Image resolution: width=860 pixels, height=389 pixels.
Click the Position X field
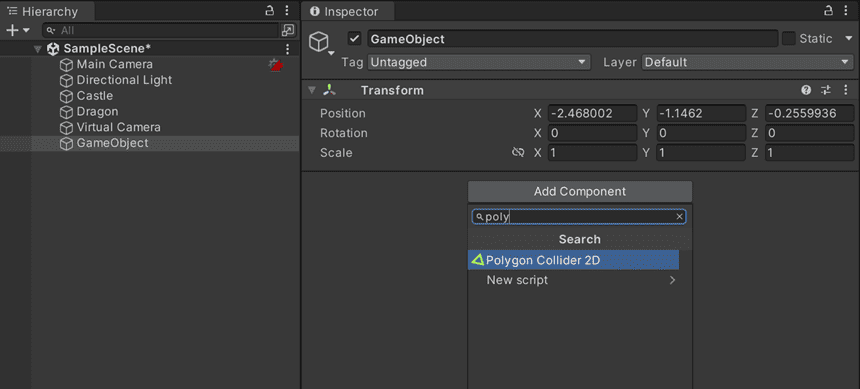pos(592,114)
